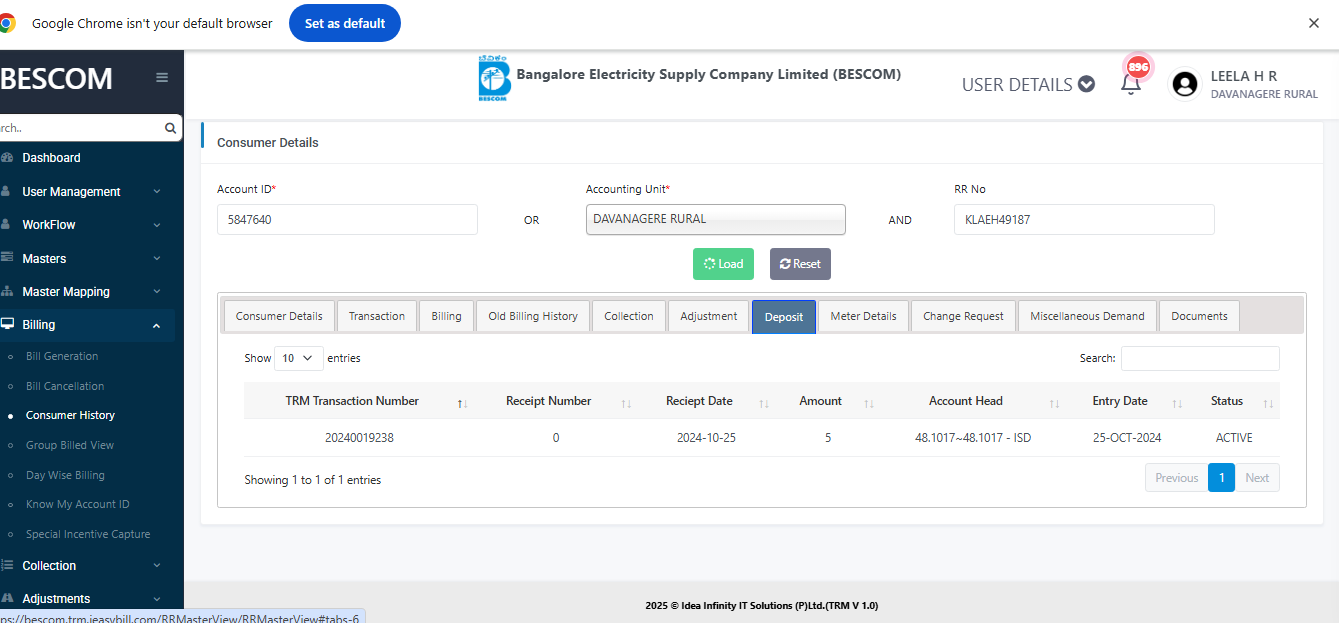Select the Deposit tab
This screenshot has height=623, width=1339.
tap(784, 316)
